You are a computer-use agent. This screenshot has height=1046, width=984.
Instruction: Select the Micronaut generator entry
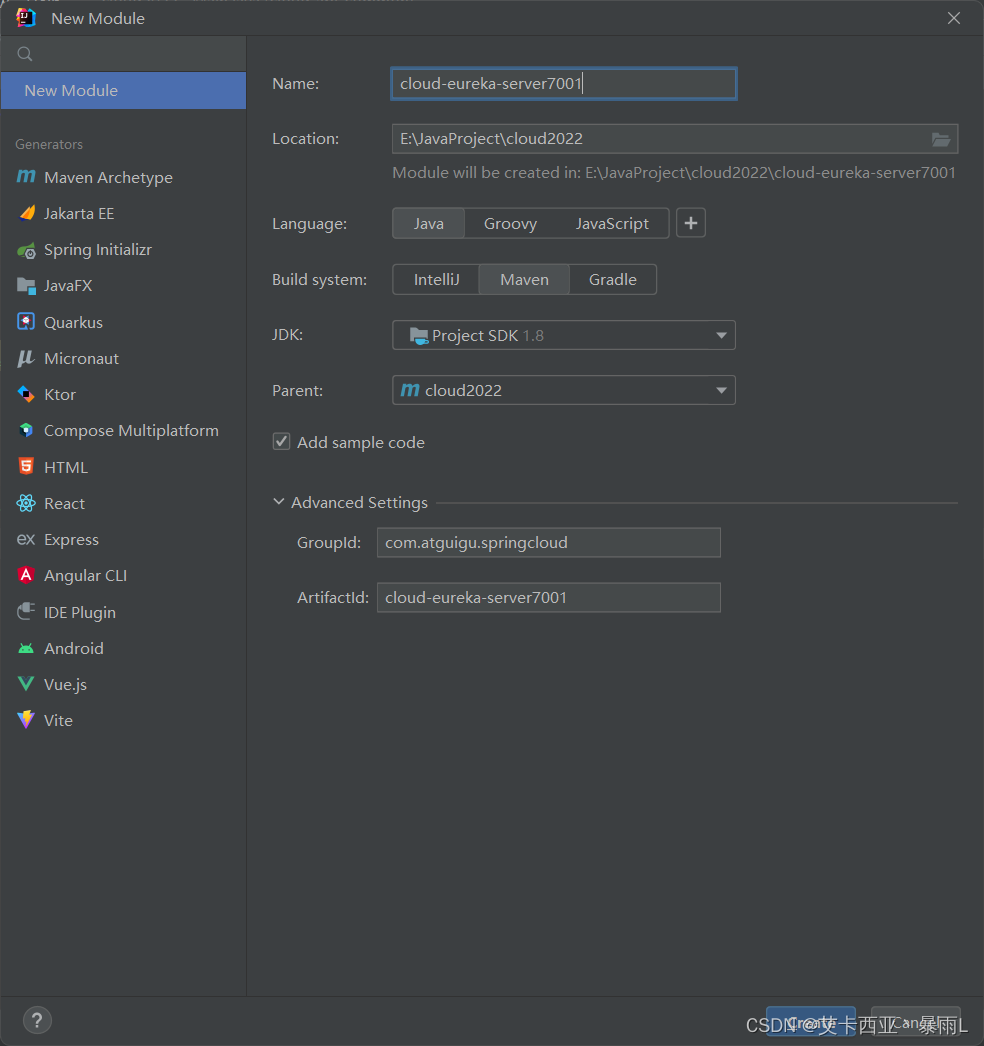123,358
